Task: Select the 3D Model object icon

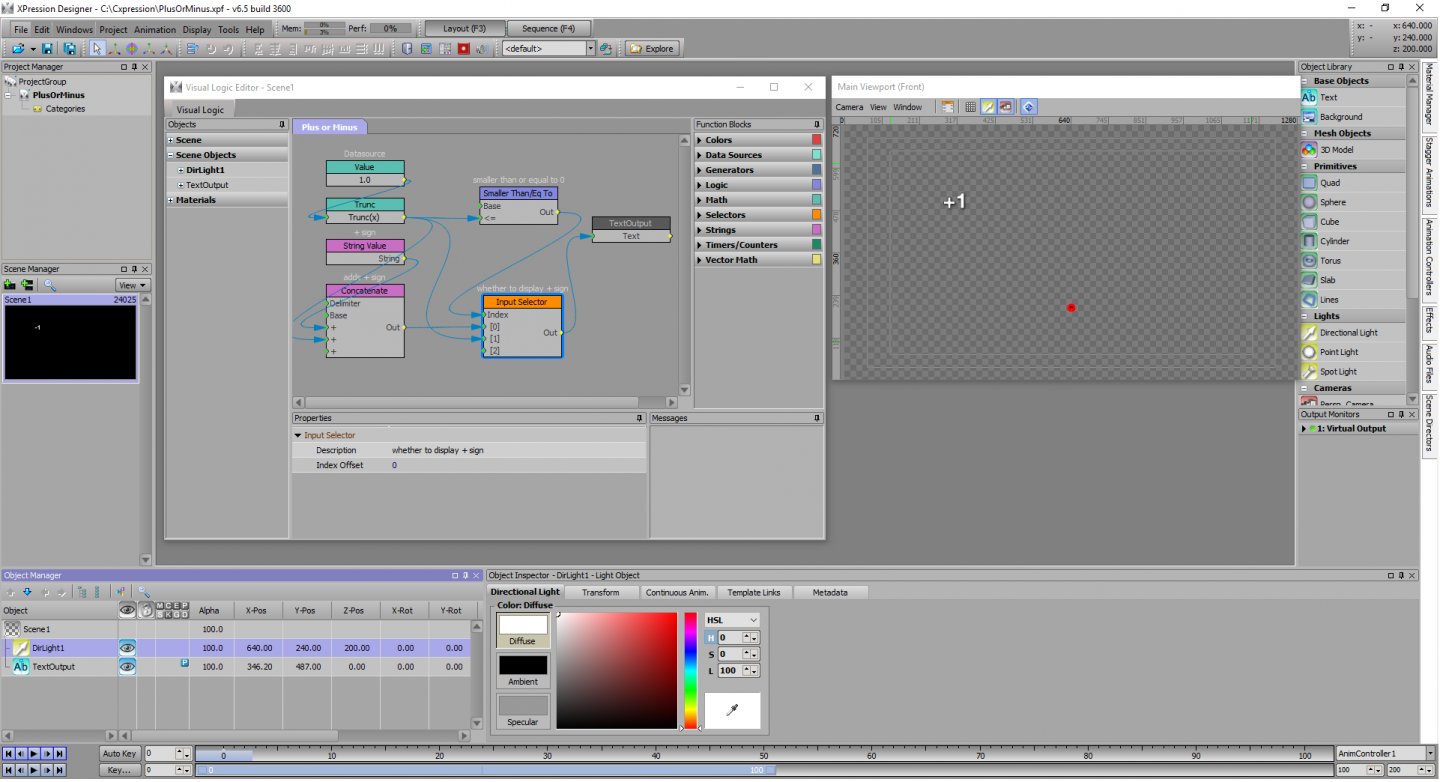Action: point(1309,149)
